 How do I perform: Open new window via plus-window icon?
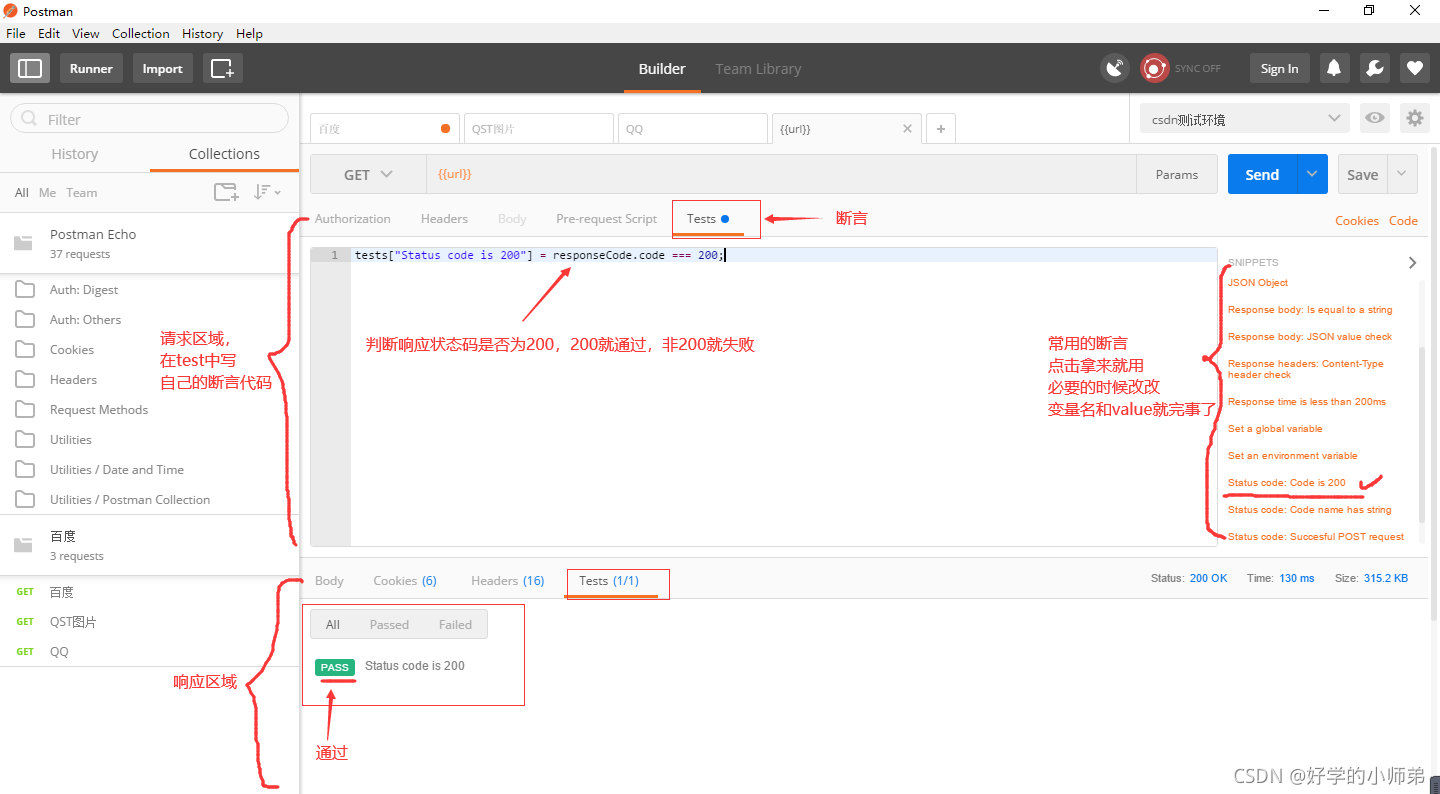[x=222, y=68]
